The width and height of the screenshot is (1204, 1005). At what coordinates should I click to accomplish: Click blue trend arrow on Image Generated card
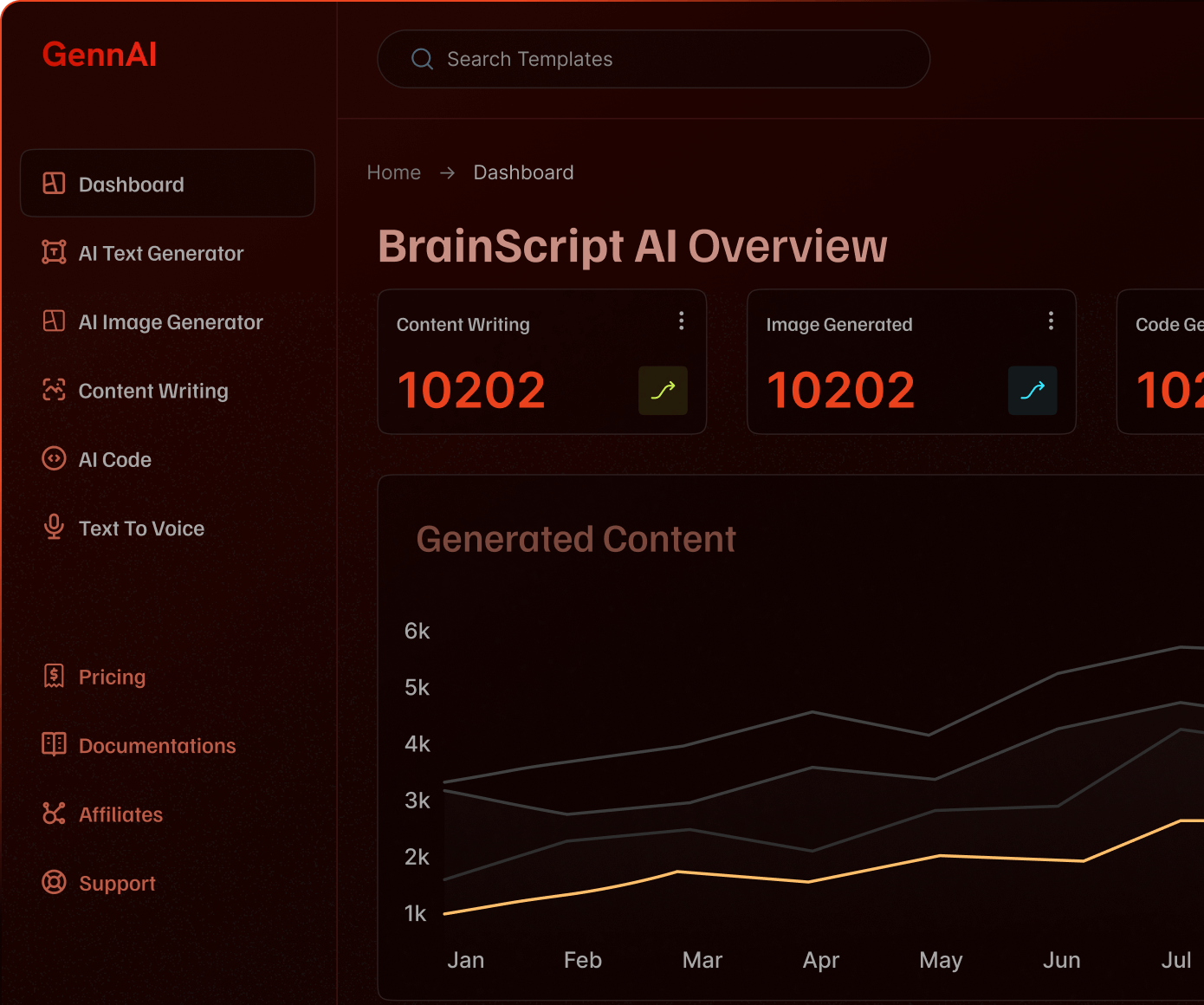pos(1032,391)
